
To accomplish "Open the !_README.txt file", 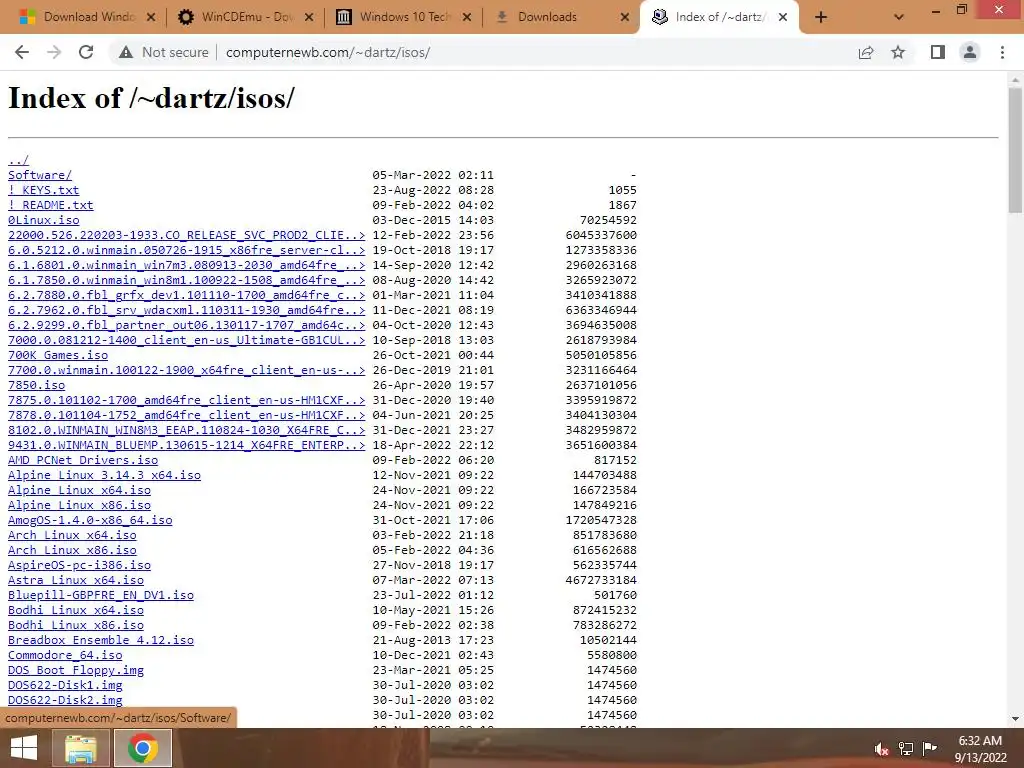I will click(51, 205).
